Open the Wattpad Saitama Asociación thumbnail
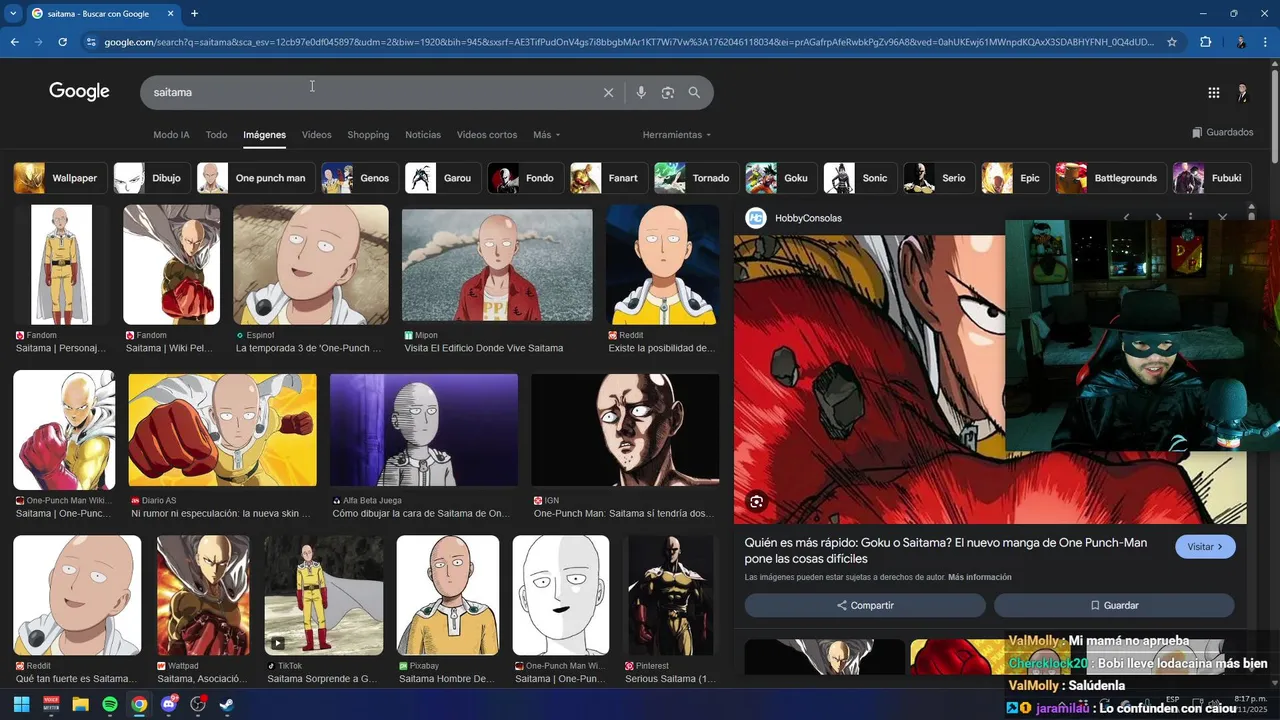This screenshot has height=720, width=1280. tap(203, 595)
